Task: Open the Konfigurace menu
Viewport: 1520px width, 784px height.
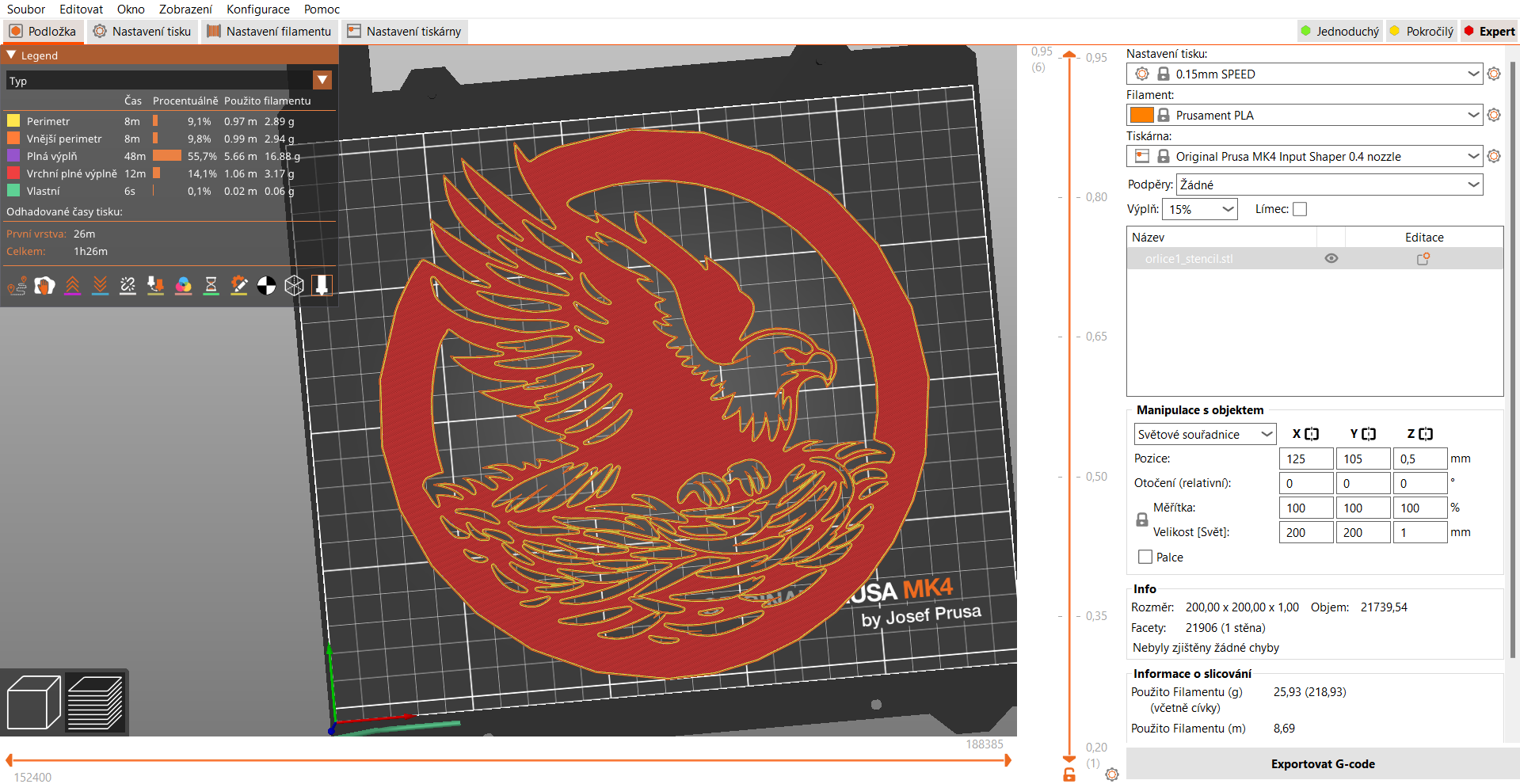Action: pos(258,10)
